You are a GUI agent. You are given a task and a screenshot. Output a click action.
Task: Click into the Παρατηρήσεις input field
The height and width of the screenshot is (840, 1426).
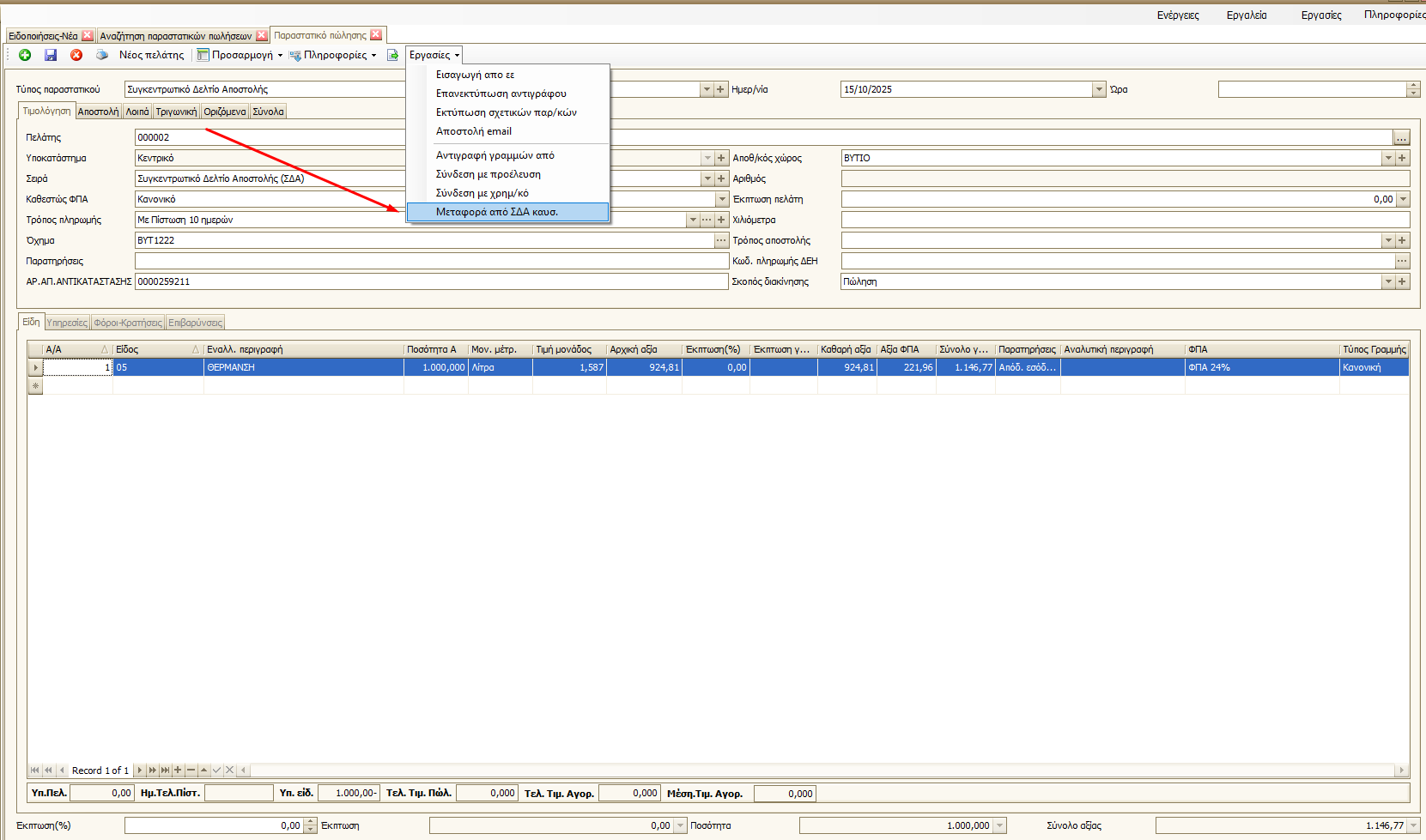[429, 261]
